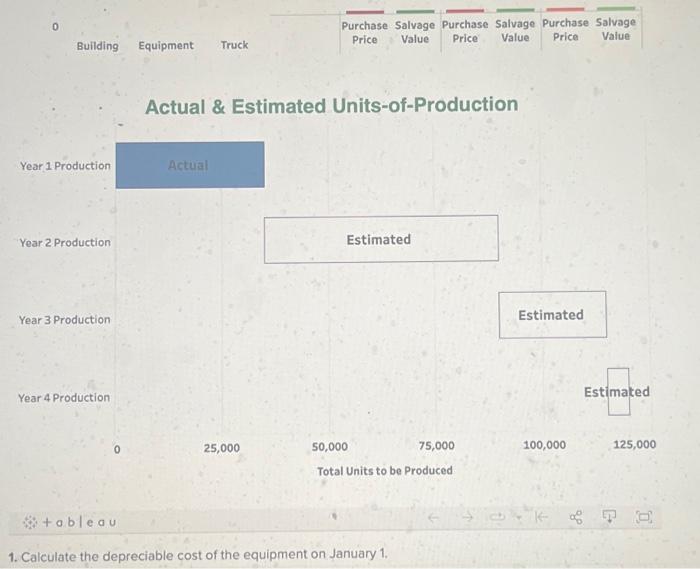Click the 'Equipment' axis label
The image size is (700, 569).
[x=166, y=46]
